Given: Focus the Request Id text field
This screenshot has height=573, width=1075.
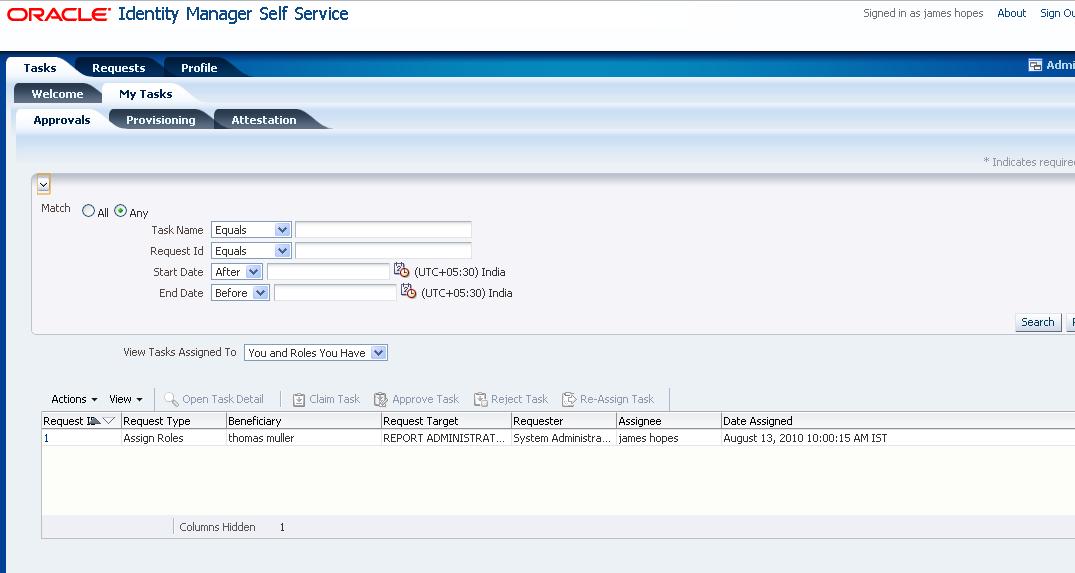Looking at the screenshot, I should click(383, 251).
